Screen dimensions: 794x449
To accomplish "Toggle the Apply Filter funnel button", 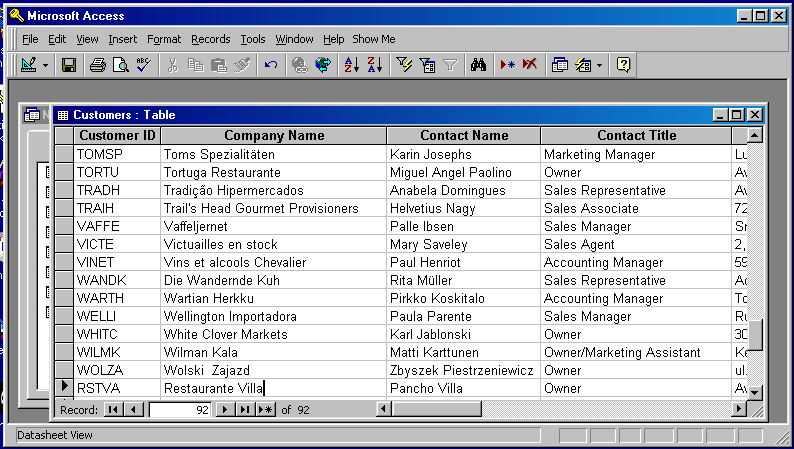I will coord(450,65).
